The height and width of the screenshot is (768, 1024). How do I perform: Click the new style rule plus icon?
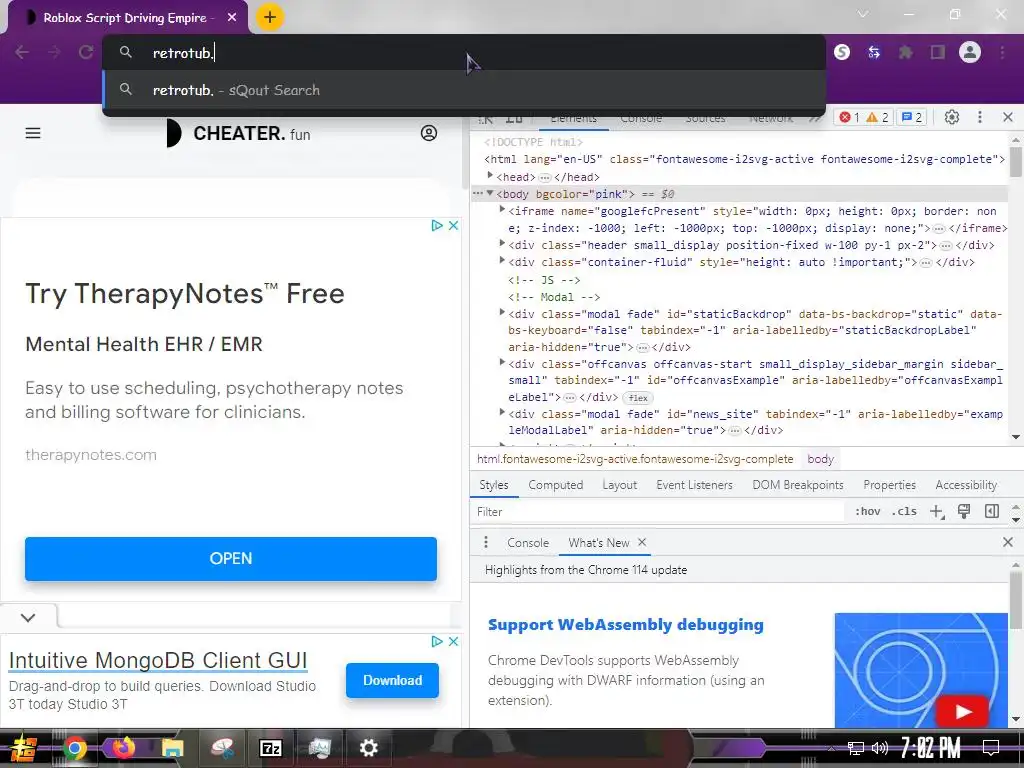click(x=937, y=511)
